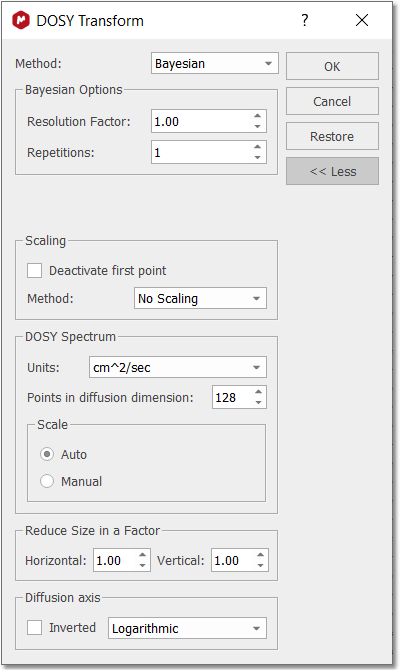Viewport: 400px width, 672px height.
Task: Increase Resolution Factor with up arrow
Action: point(257,116)
